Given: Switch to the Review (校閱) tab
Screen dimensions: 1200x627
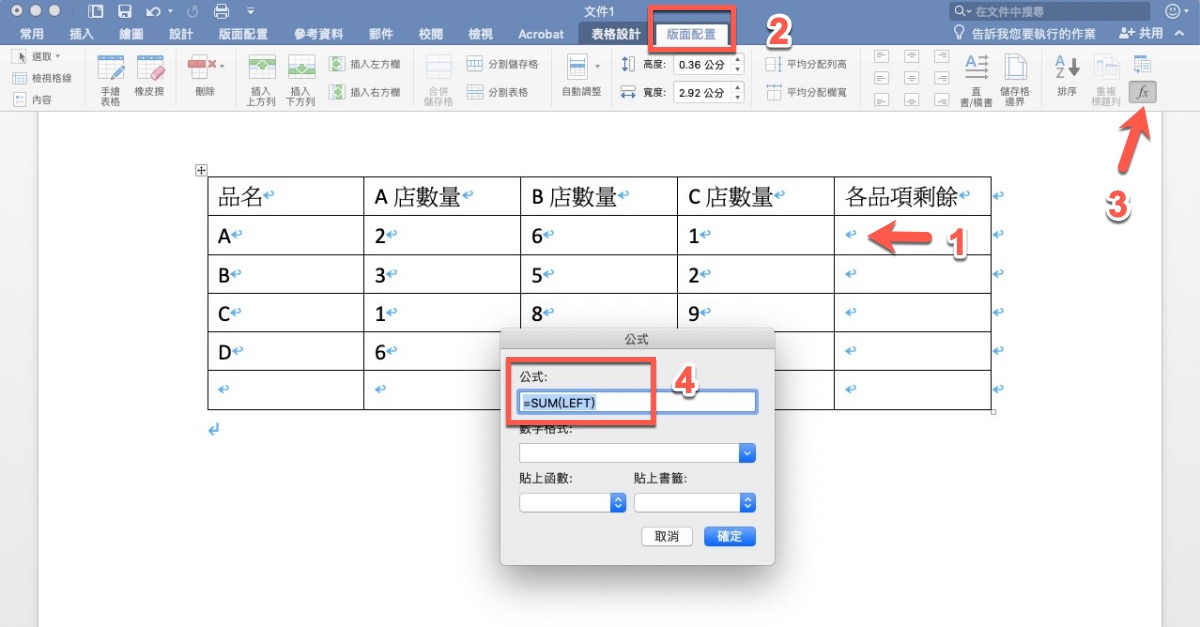Looking at the screenshot, I should [431, 33].
